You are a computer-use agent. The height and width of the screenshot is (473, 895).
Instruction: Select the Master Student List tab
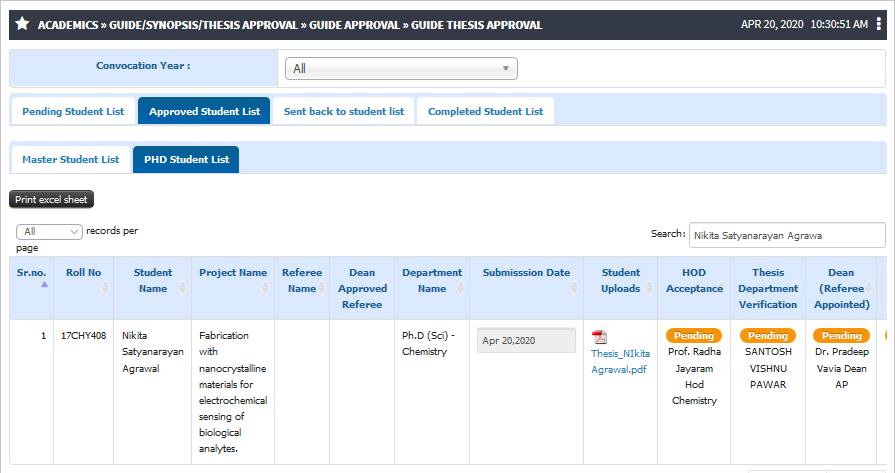71,160
